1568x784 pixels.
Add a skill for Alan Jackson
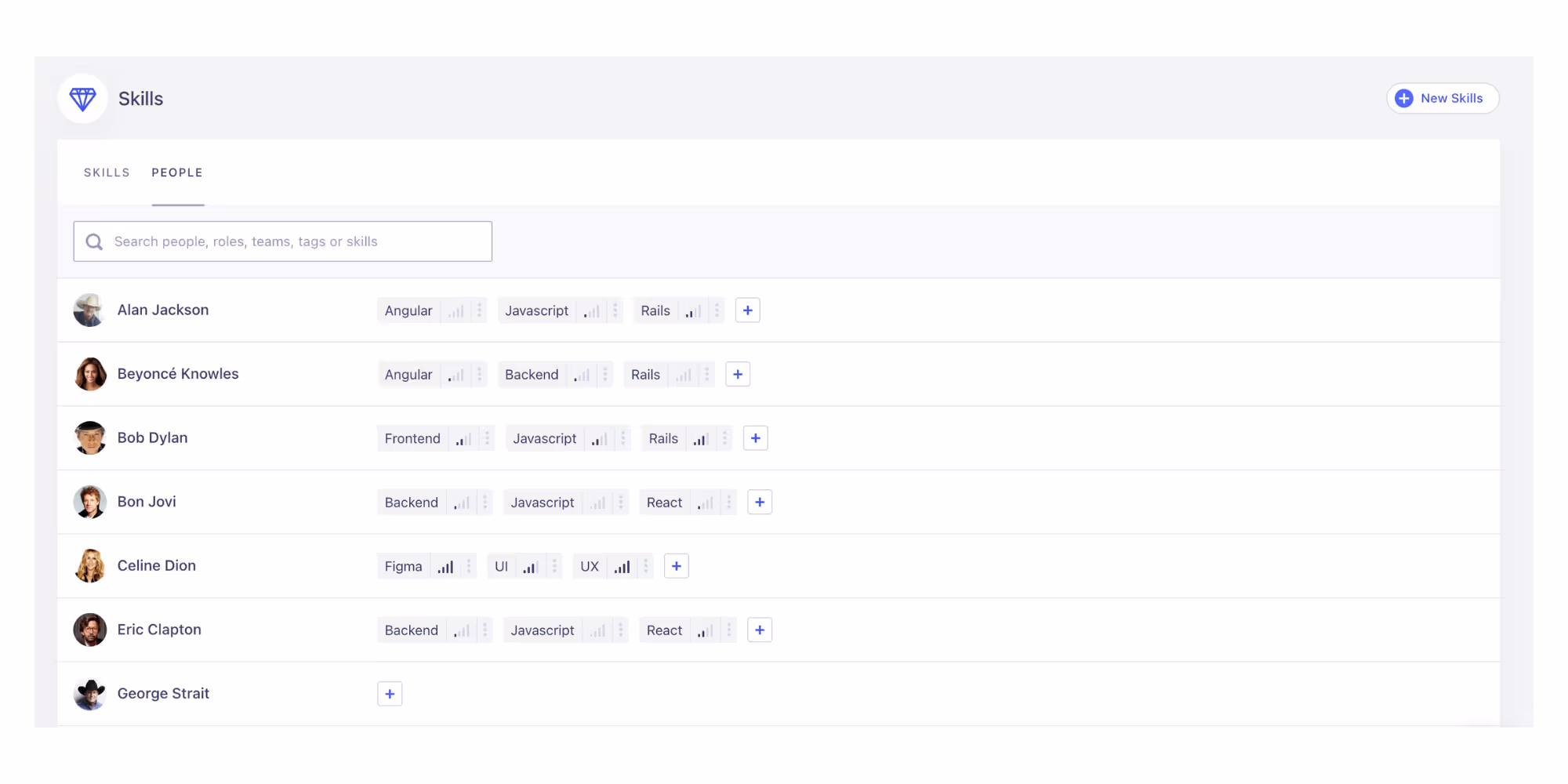pos(748,310)
